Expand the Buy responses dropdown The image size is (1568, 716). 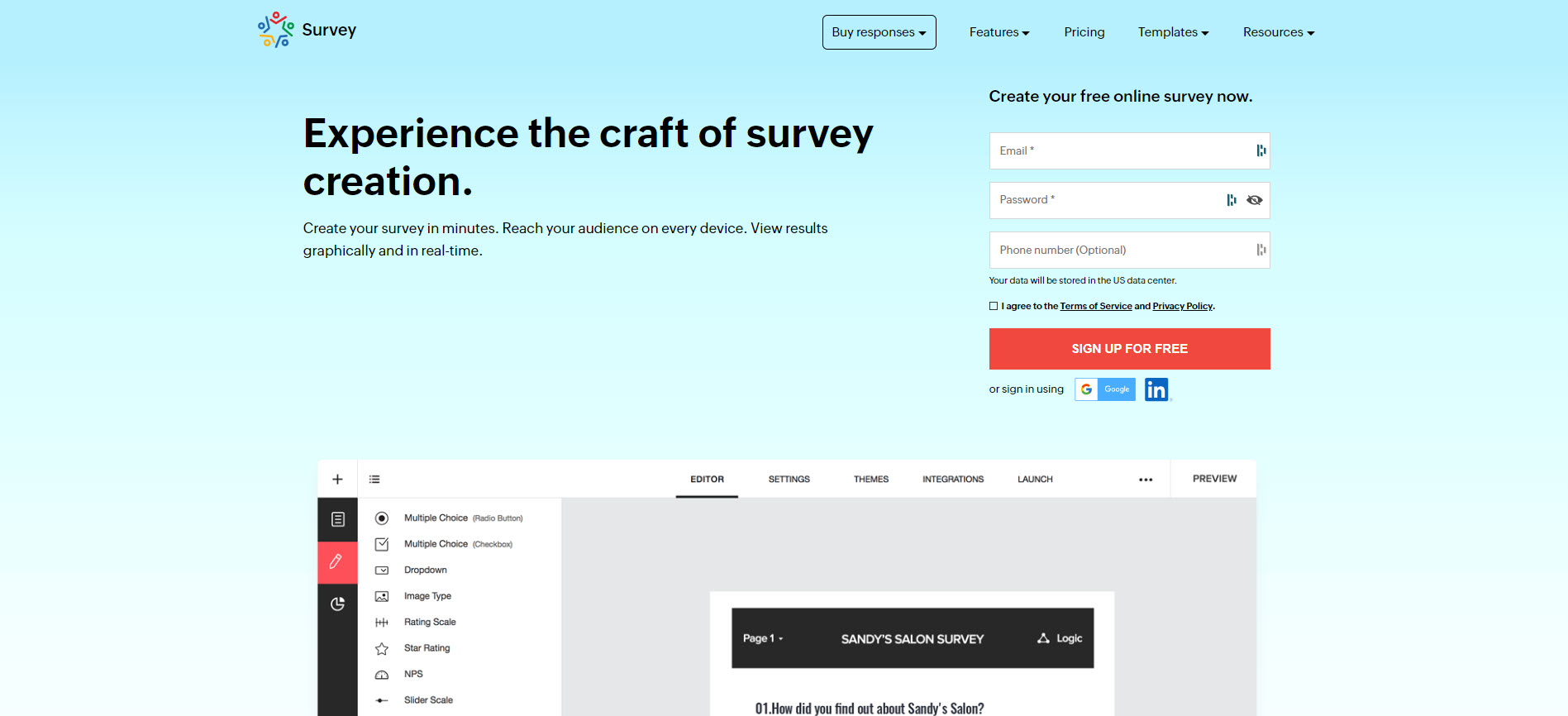(879, 32)
